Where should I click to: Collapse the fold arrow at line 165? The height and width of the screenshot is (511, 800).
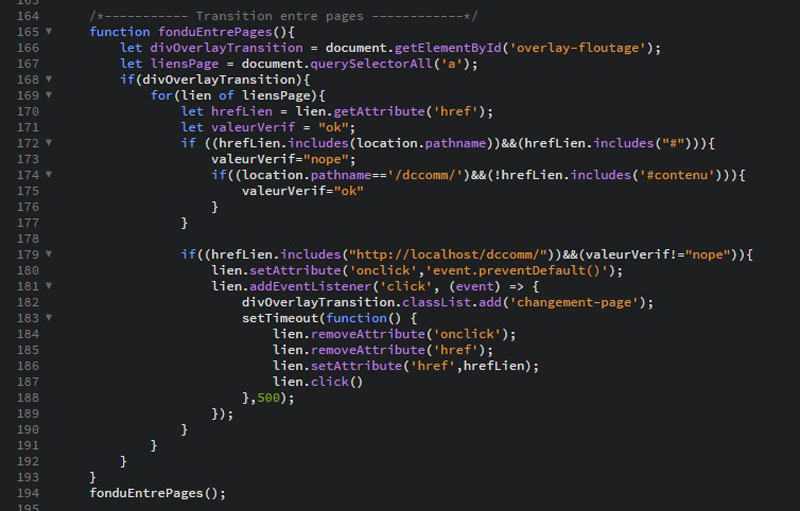click(x=49, y=32)
